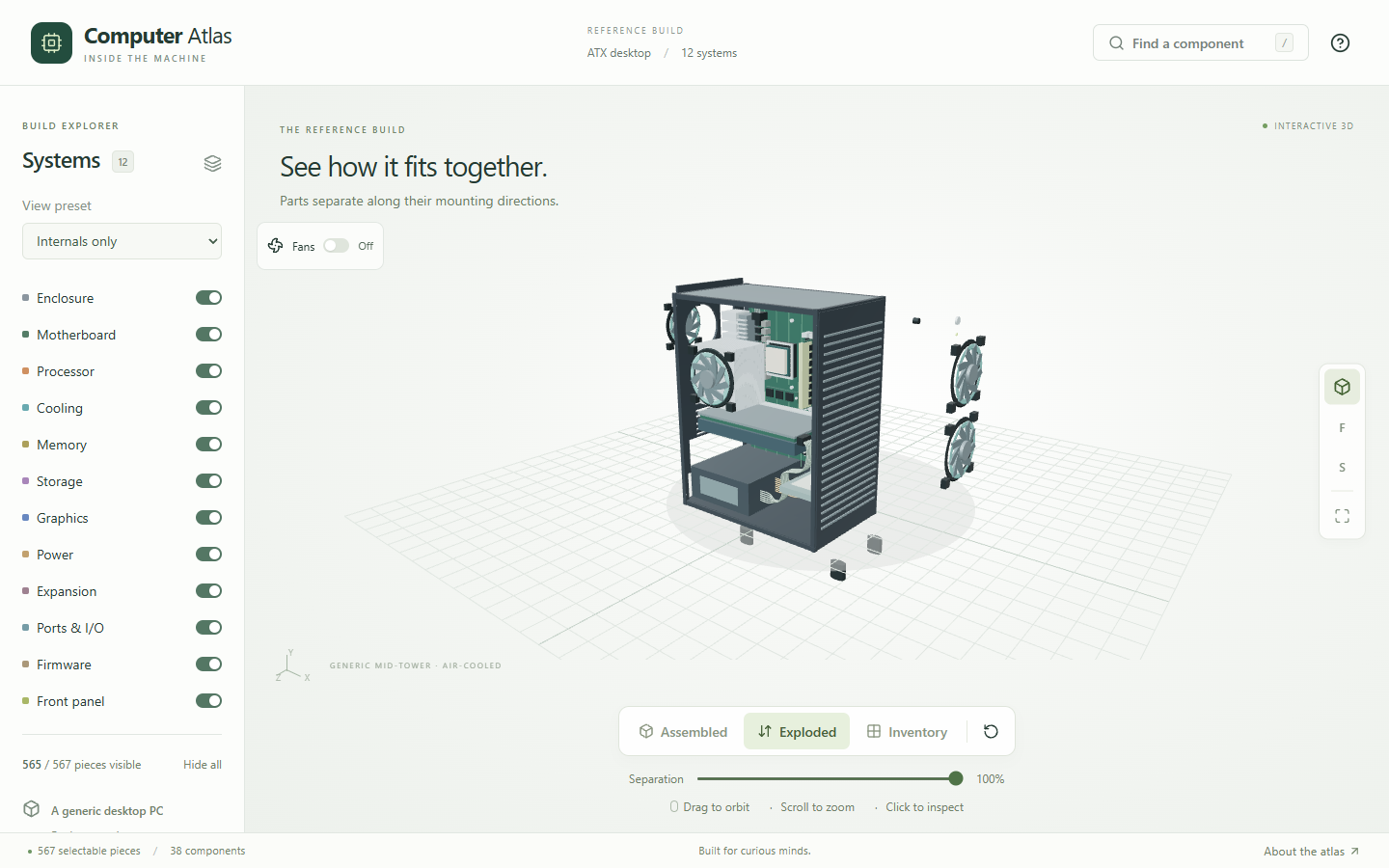Viewport: 1389px width, 868px height.
Task: Click the cube icon beside generic desktop PC
Action: pyautogui.click(x=32, y=809)
